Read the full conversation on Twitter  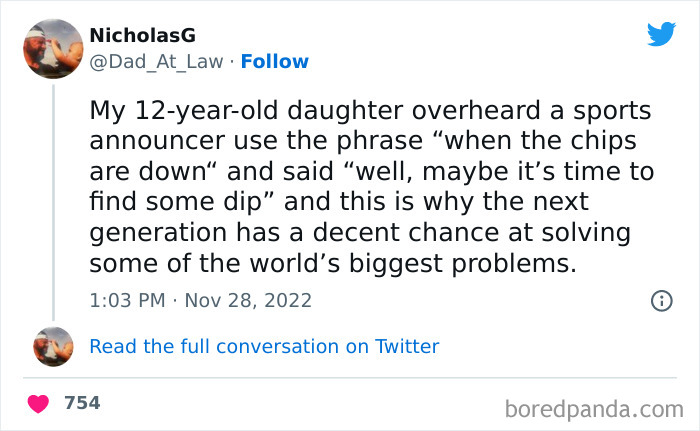point(264,347)
